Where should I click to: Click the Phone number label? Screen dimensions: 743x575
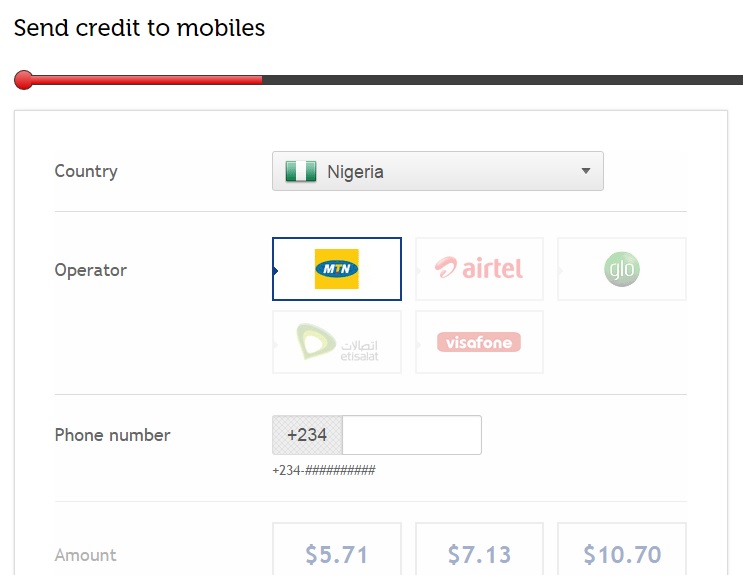(x=112, y=435)
